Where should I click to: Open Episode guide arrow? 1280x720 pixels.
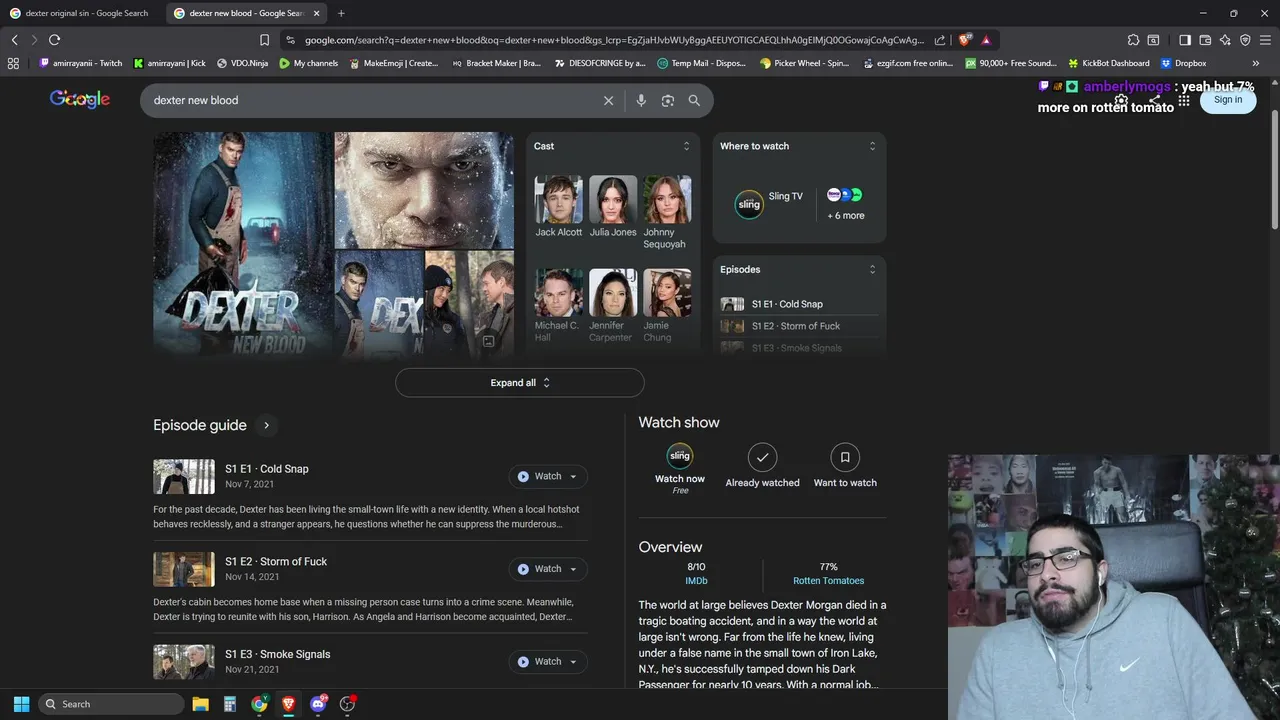pos(266,425)
